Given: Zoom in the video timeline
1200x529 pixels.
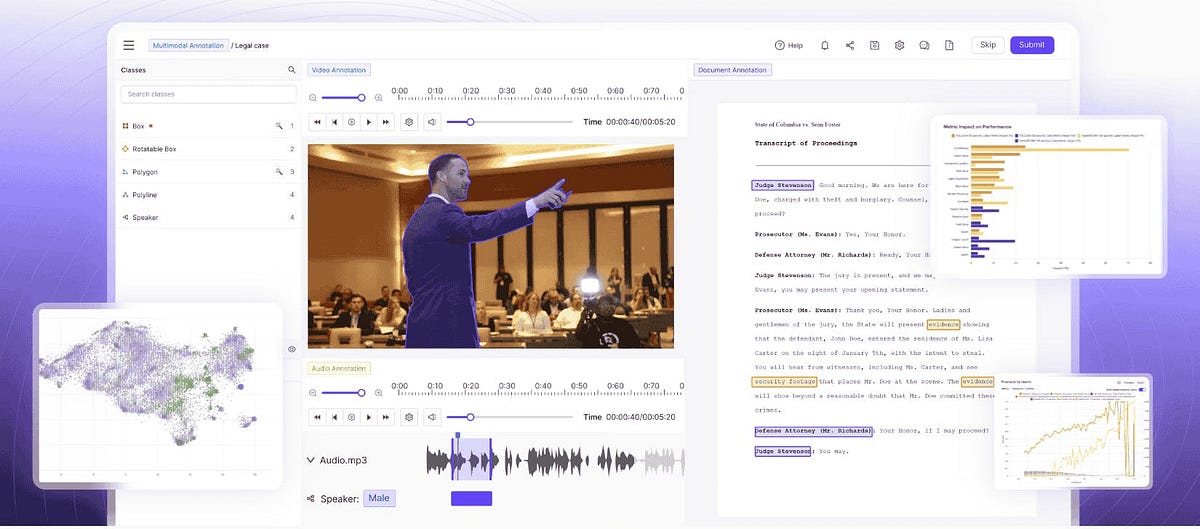Looking at the screenshot, I should click(378, 97).
